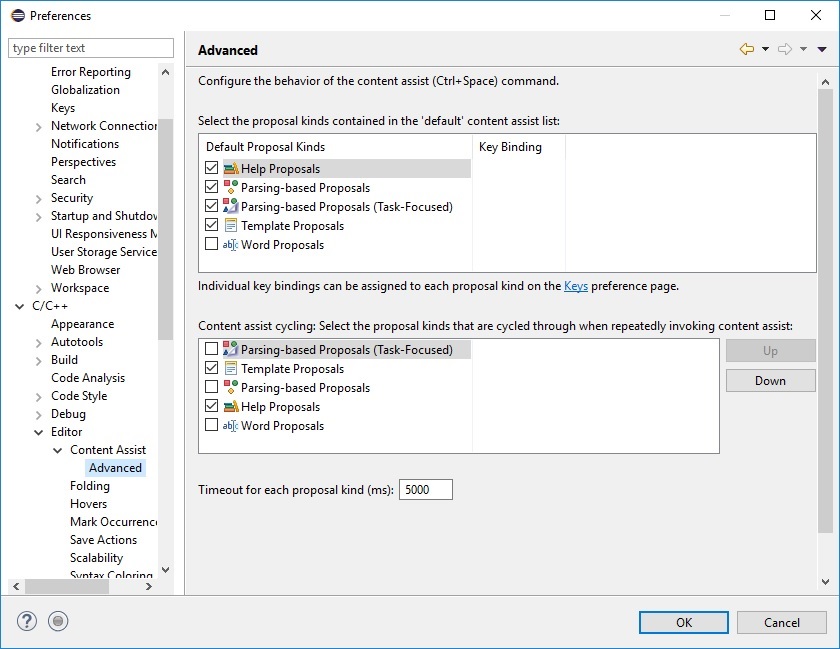Click the Parsing-based Proposals icon in default list
840x649 pixels.
pyautogui.click(x=230, y=188)
